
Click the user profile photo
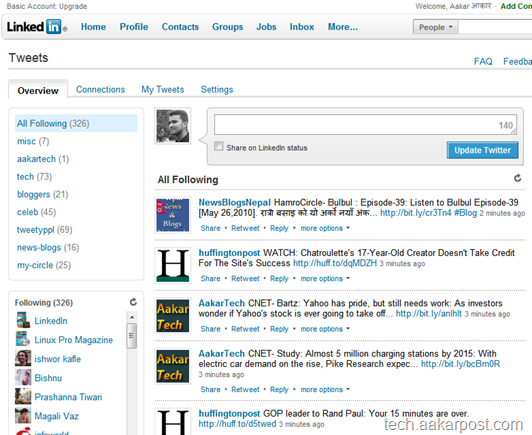(173, 126)
